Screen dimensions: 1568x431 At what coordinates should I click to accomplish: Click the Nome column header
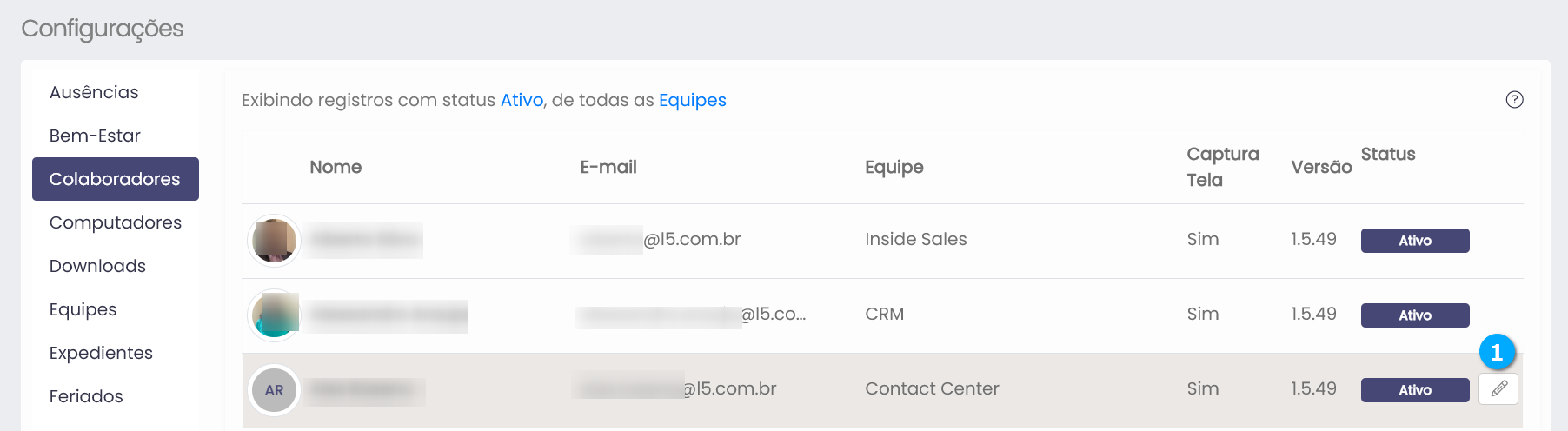[x=336, y=167]
